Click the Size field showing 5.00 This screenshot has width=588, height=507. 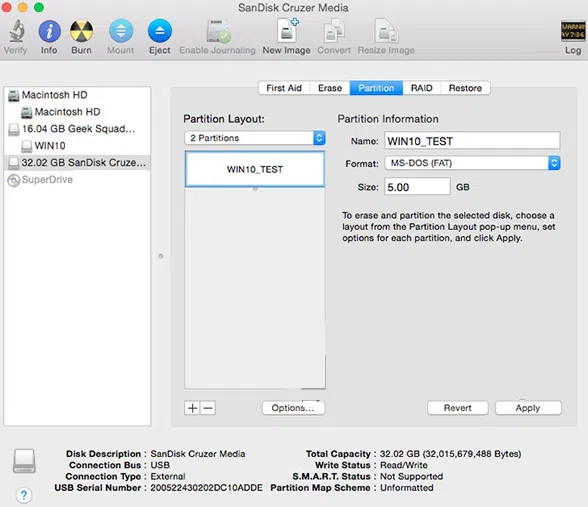click(x=417, y=187)
